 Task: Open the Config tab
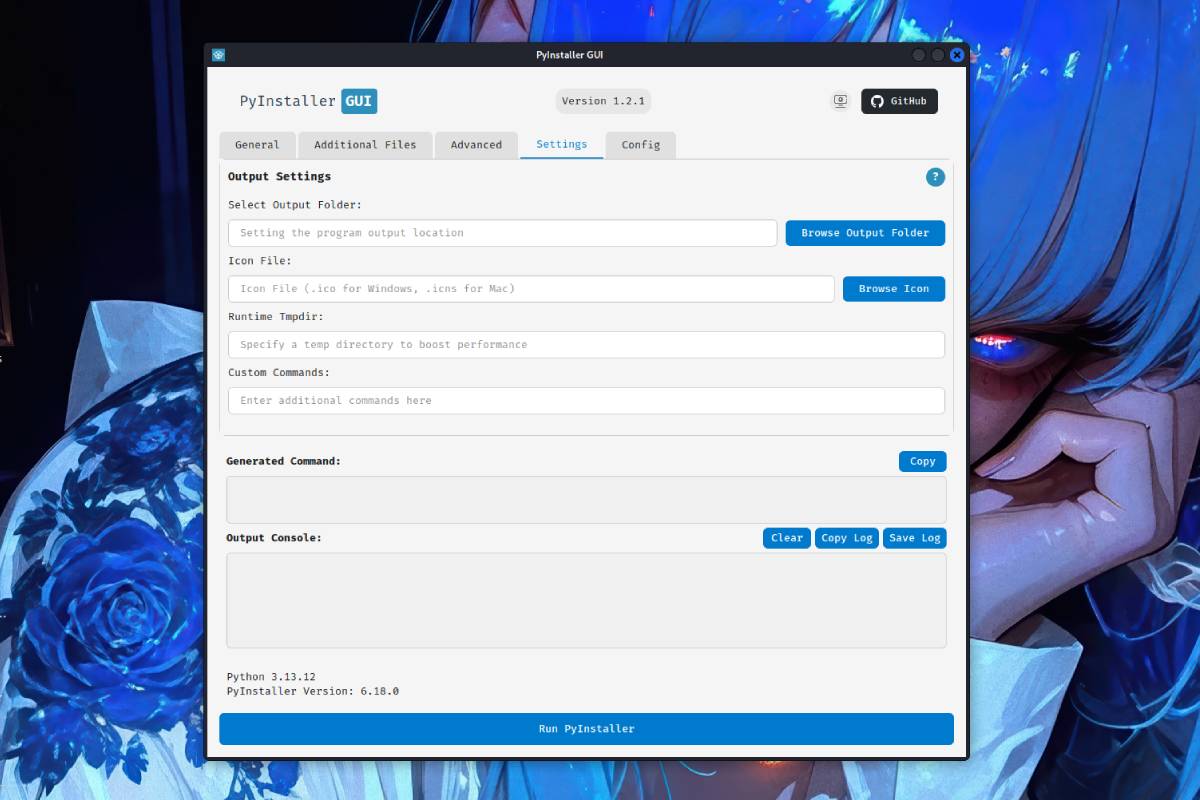641,145
